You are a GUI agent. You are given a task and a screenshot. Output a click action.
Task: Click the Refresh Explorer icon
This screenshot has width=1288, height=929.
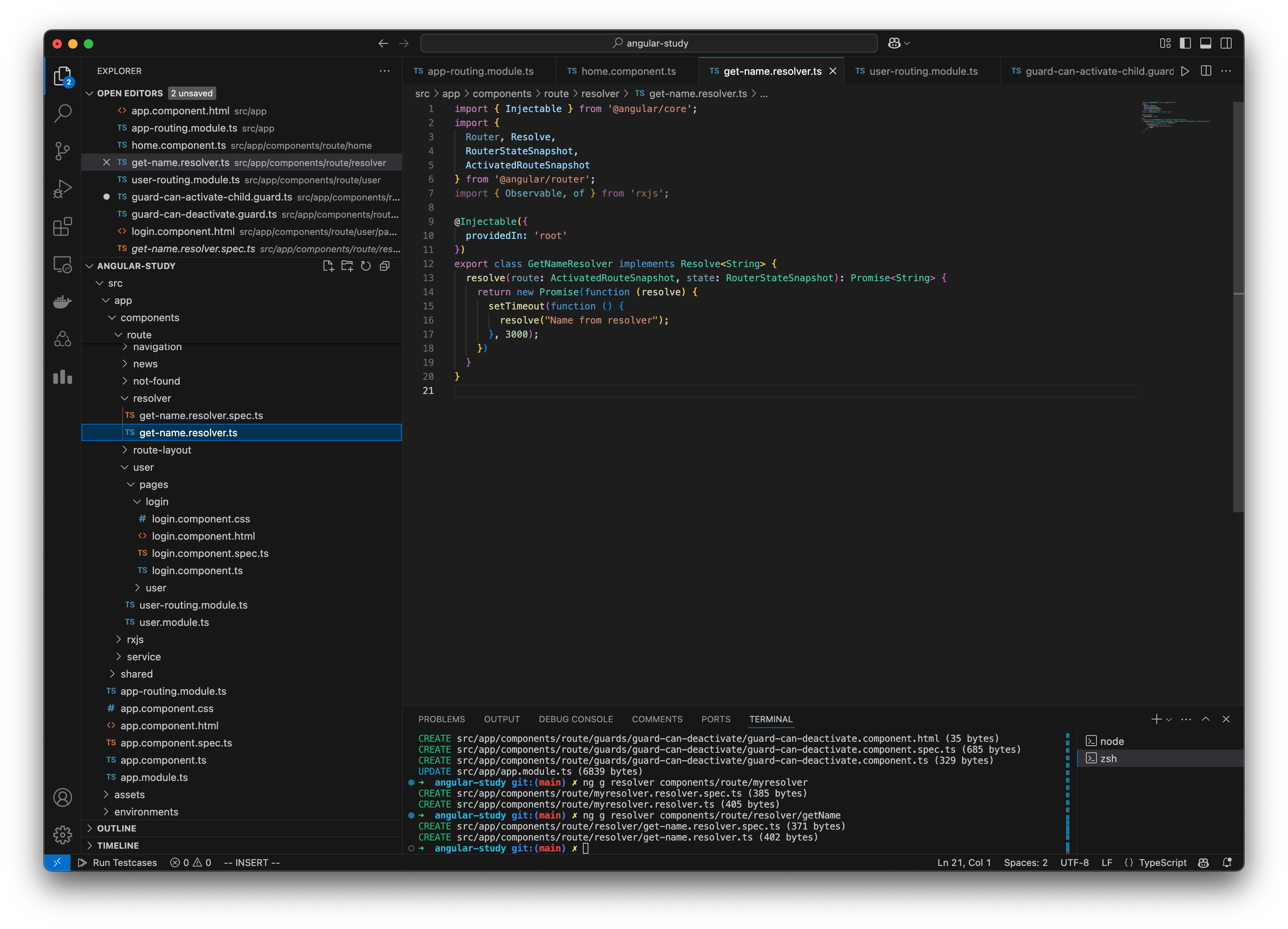tap(366, 265)
